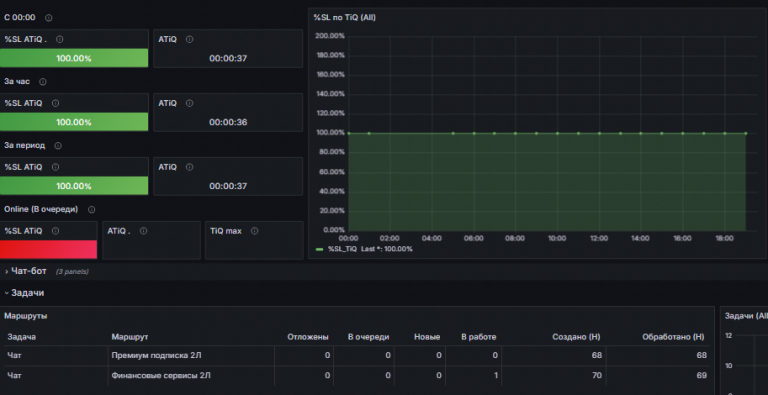
Task: Open 'Маршруты' panel title menu
Action: (x=25, y=316)
